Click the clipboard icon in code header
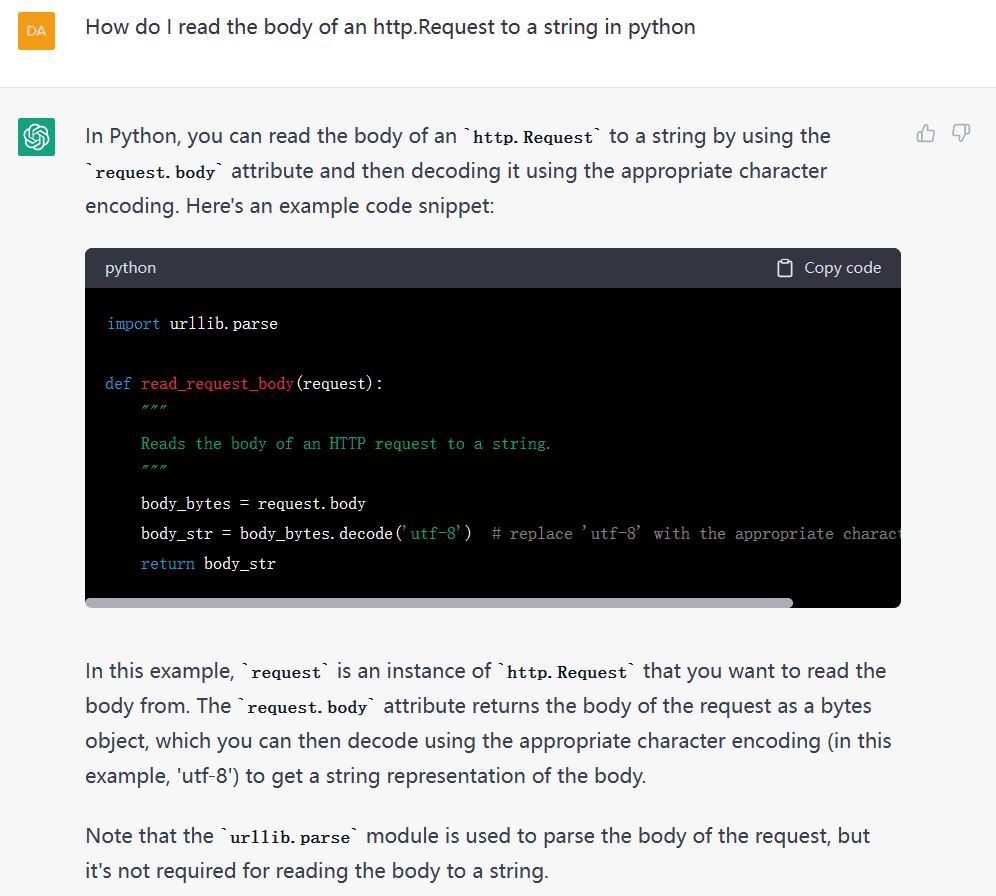The width and height of the screenshot is (996, 896). point(785,268)
